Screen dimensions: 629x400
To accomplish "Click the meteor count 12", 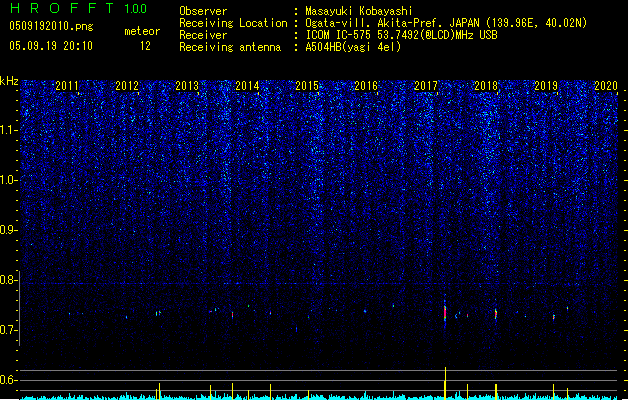I will click(145, 46).
